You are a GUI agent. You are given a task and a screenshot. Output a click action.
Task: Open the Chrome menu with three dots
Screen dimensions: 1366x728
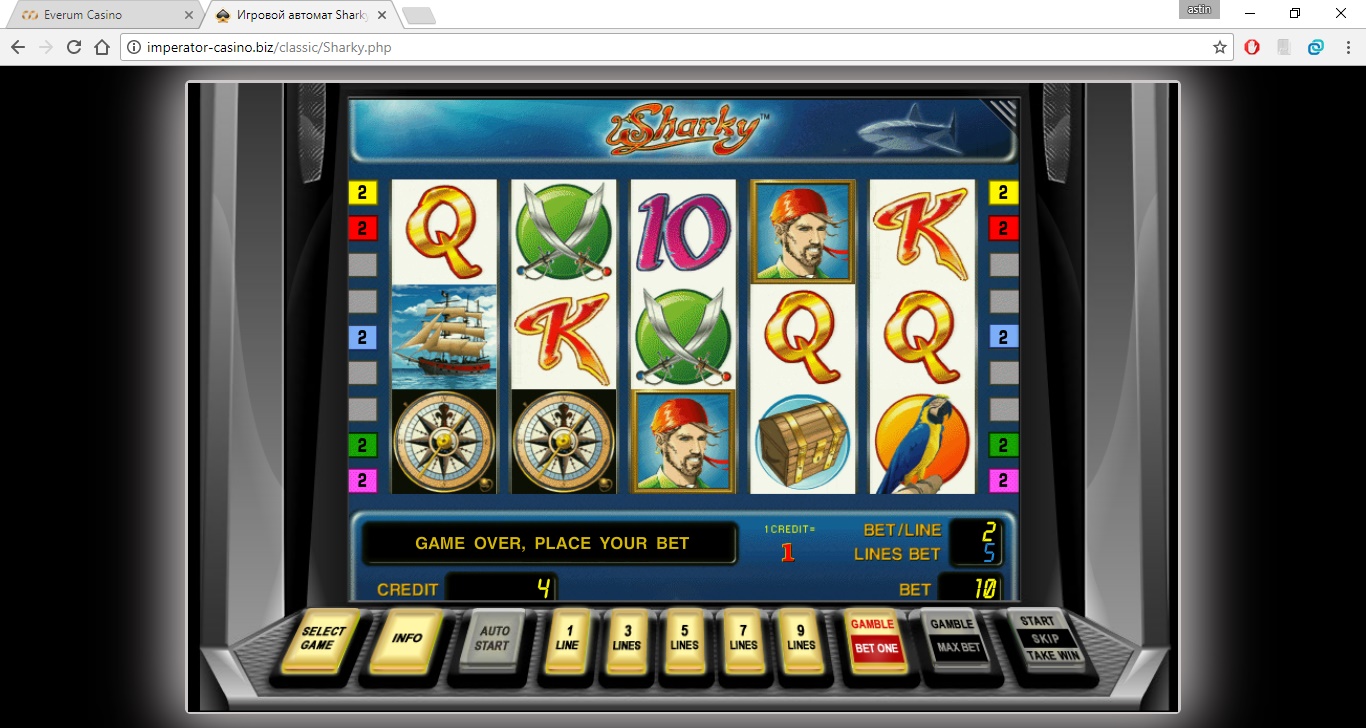(1345, 47)
